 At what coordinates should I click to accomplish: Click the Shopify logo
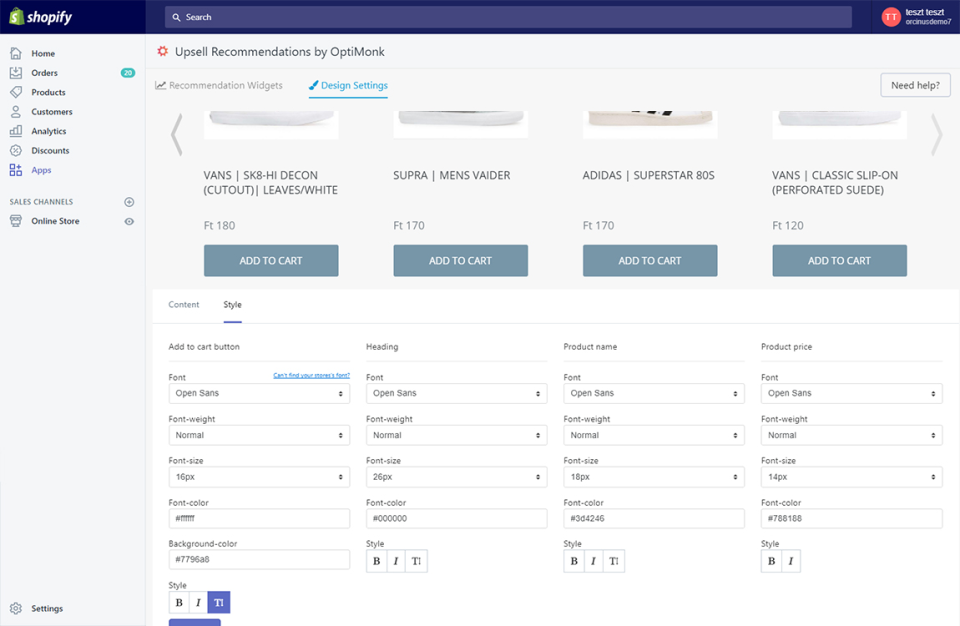40,17
